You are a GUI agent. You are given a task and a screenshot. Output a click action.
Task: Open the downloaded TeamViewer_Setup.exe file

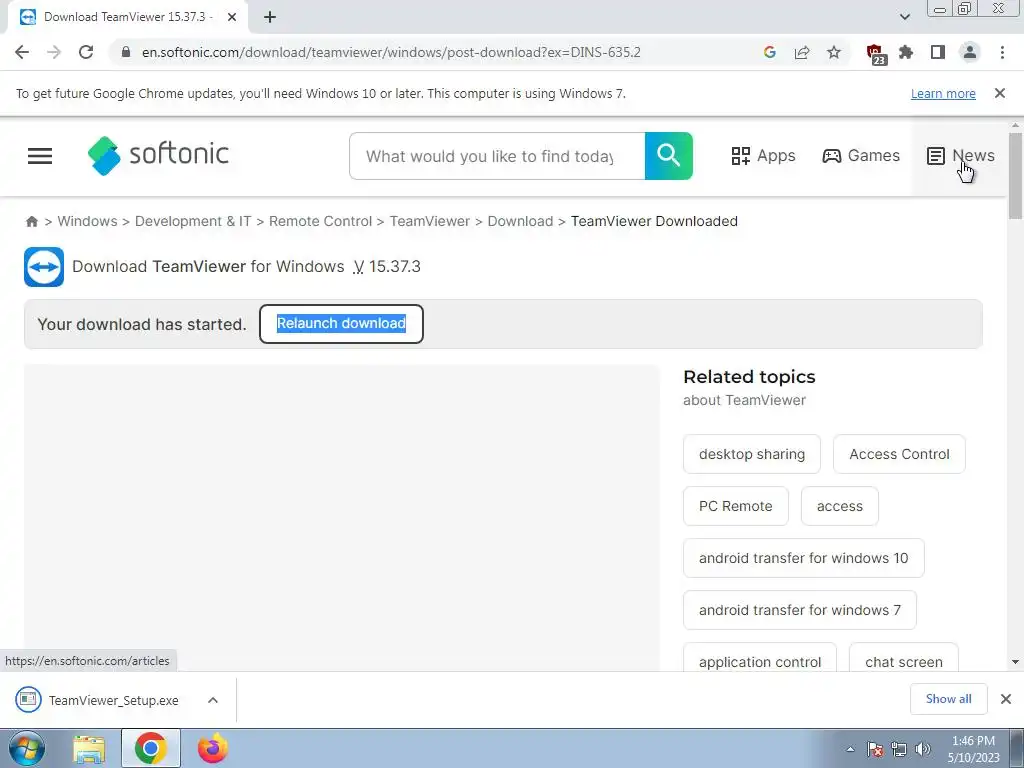point(98,700)
